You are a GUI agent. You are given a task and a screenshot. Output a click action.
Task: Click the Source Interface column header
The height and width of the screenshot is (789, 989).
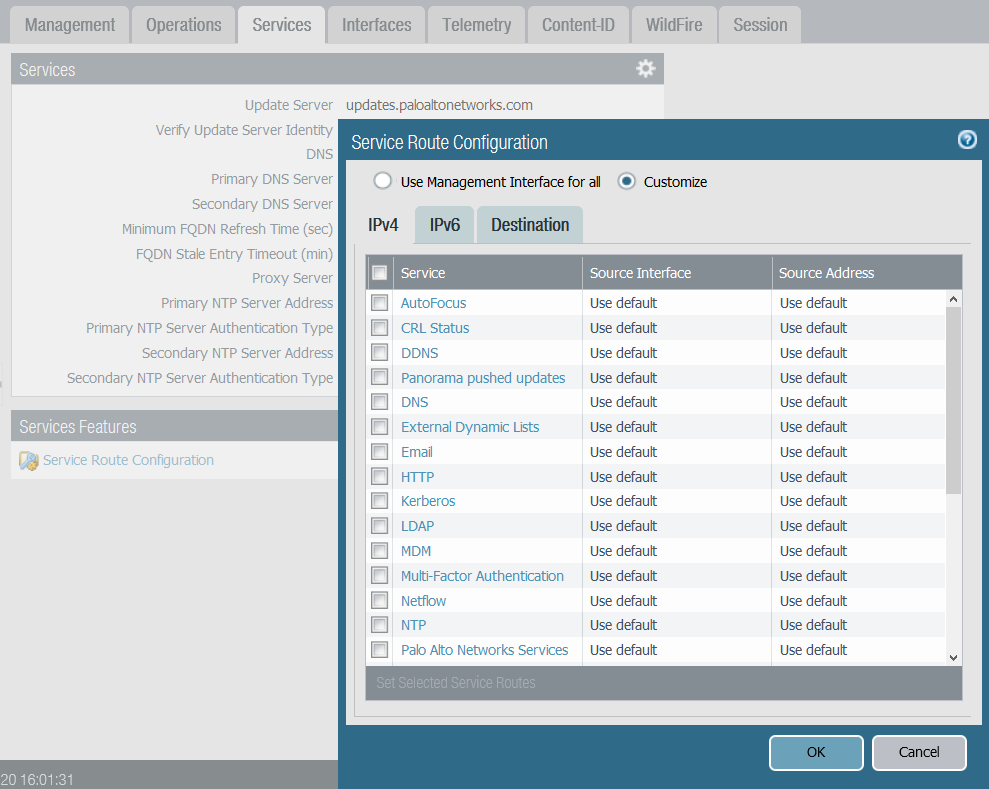click(x=677, y=272)
